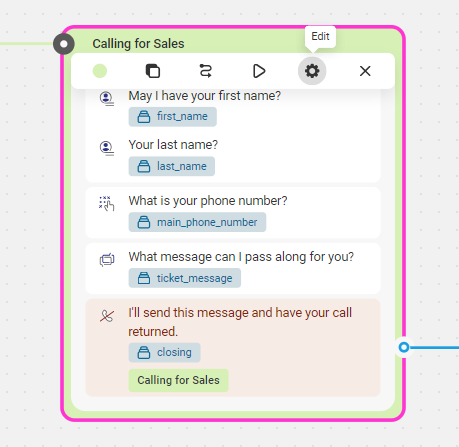Click the blue output connector on right edge
Viewport: 459px width, 447px height.
tap(404, 347)
